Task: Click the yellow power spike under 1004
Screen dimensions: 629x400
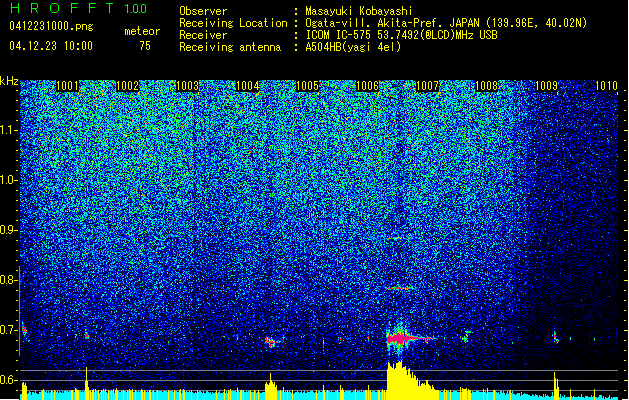Action: click(x=271, y=386)
